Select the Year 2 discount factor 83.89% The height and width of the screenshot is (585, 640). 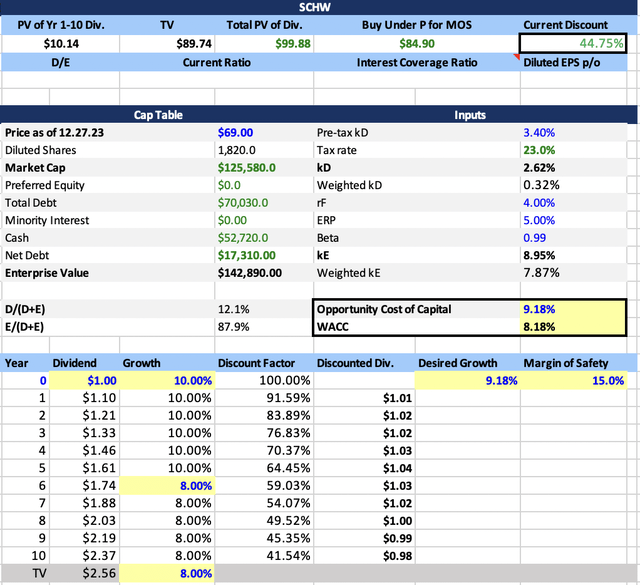point(264,416)
